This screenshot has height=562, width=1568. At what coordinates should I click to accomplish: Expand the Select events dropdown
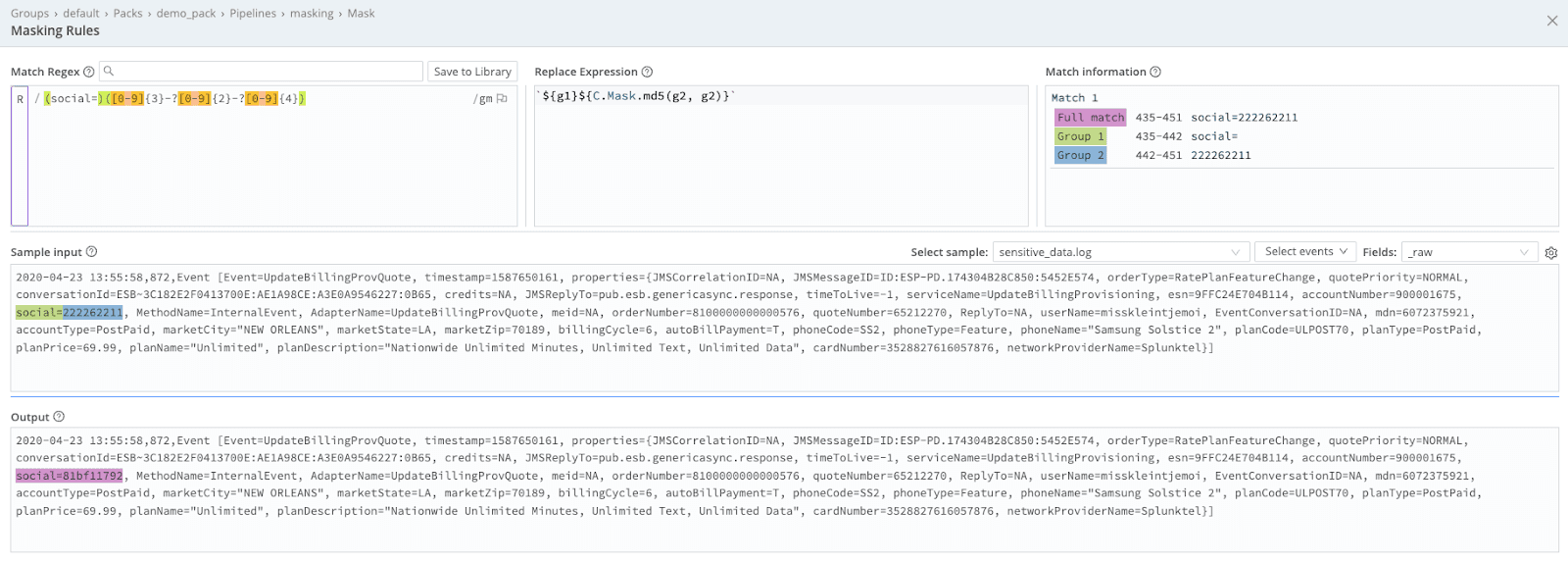[1305, 252]
